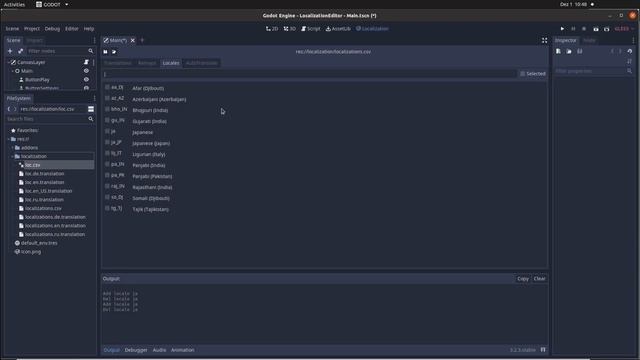This screenshot has height=360, width=640.
Task: Play a custom scene
Action: pos(607,29)
